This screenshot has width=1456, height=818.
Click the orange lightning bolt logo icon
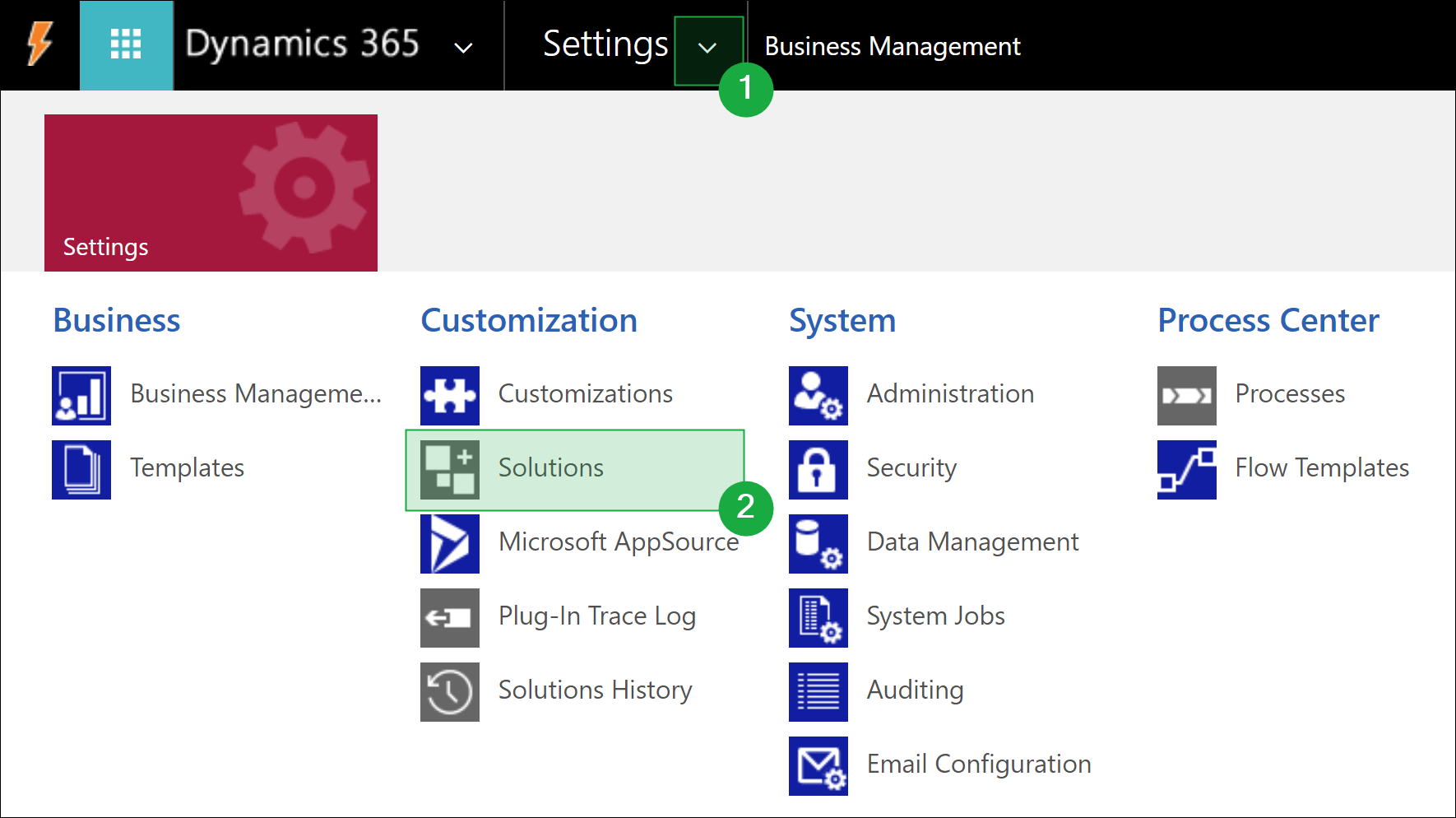pos(39,44)
